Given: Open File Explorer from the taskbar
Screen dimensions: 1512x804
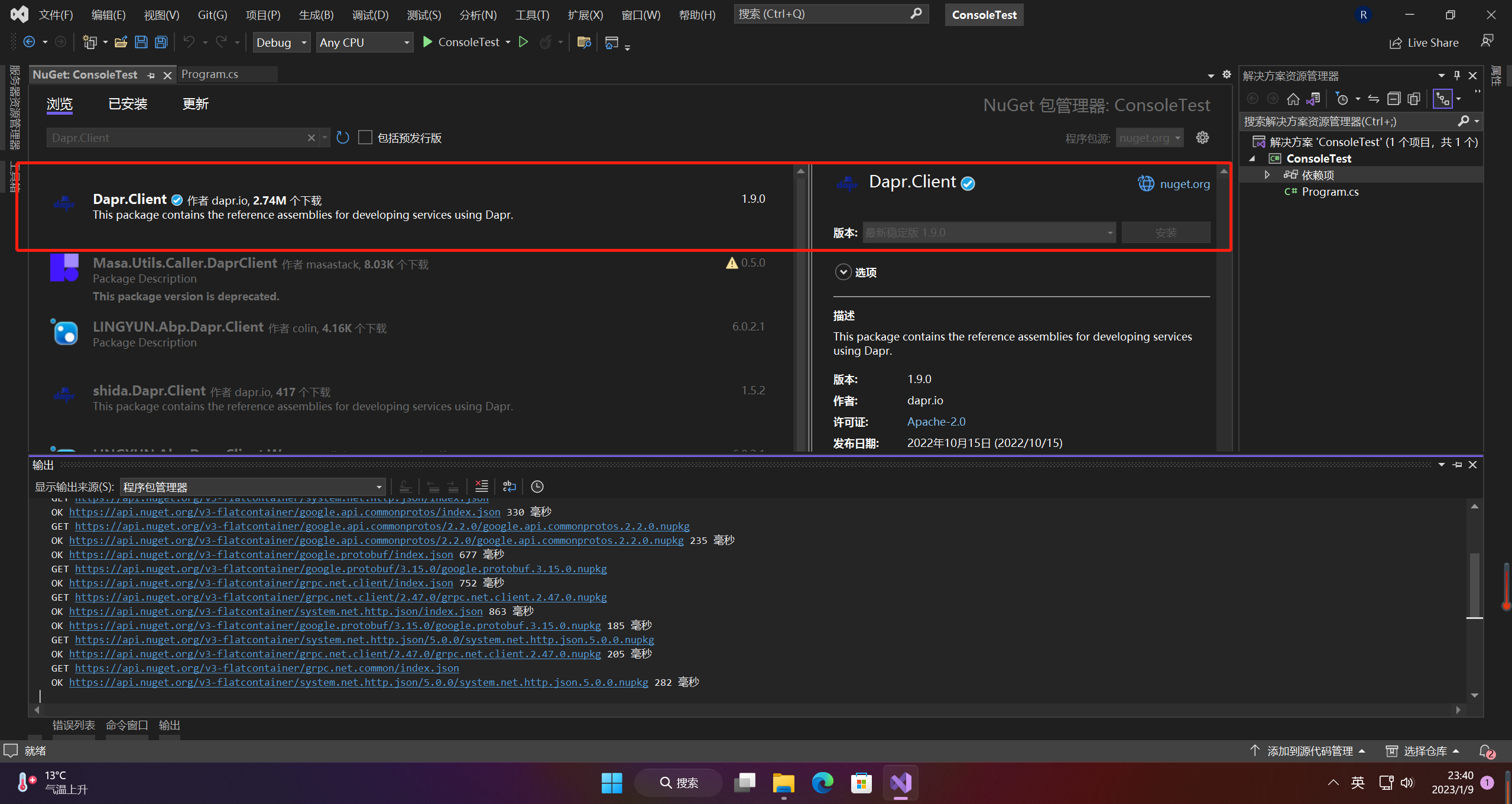Looking at the screenshot, I should [784, 783].
